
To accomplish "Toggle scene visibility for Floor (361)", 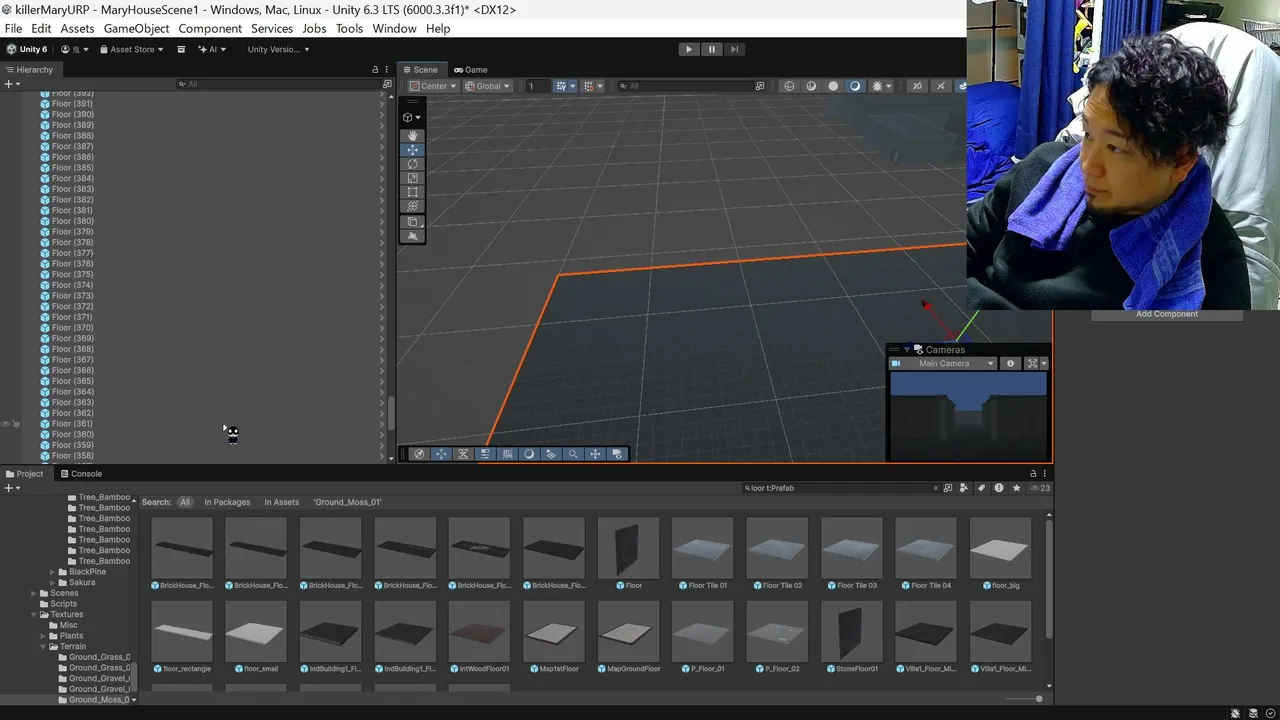I will (x=6, y=424).
